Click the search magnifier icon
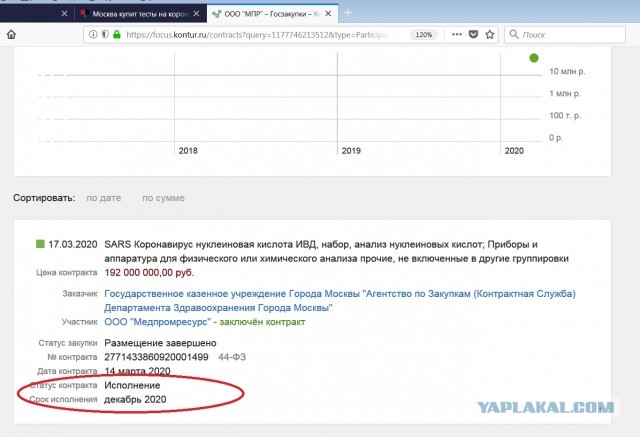The height and width of the screenshot is (437, 640). click(x=514, y=34)
